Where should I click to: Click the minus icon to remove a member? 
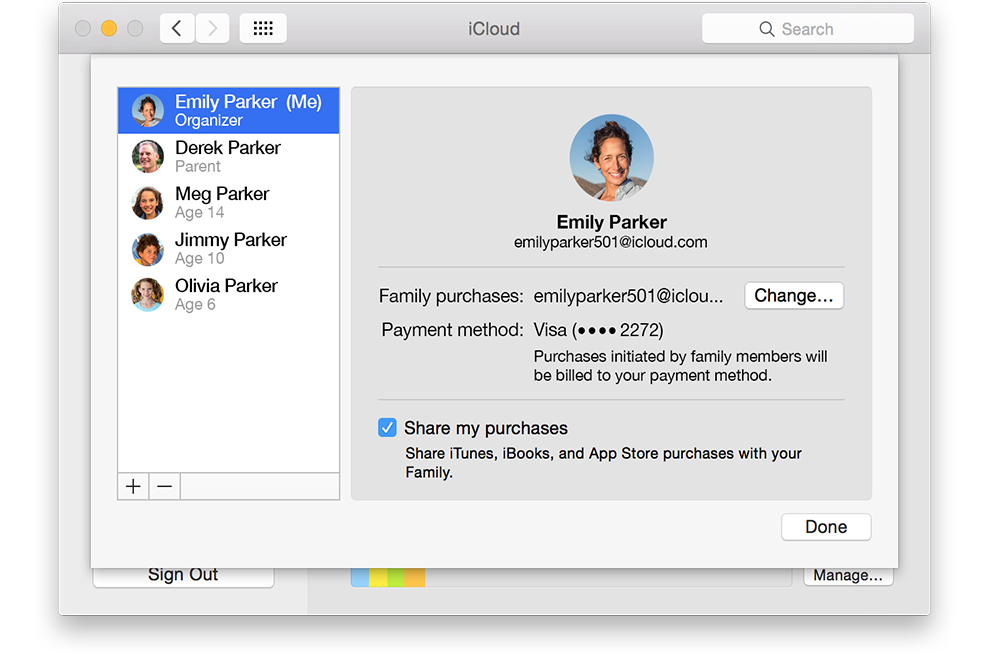point(164,486)
